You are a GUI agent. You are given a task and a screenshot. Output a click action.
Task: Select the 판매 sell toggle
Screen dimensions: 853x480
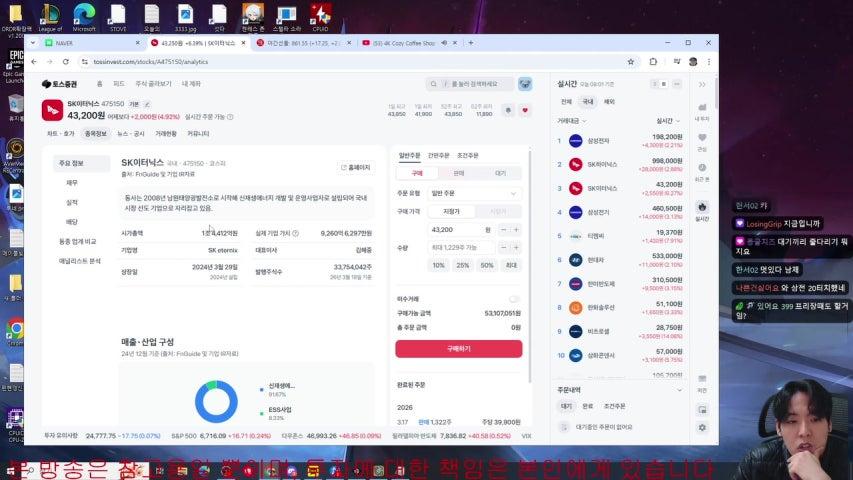459,173
